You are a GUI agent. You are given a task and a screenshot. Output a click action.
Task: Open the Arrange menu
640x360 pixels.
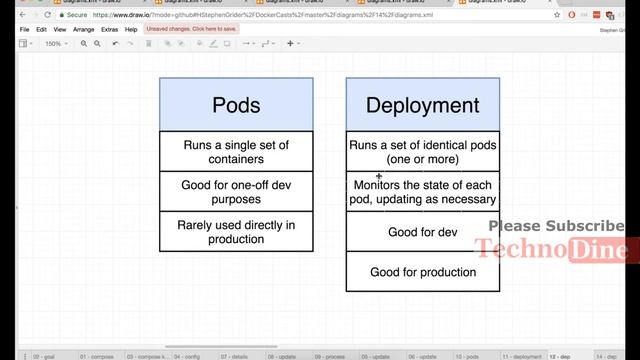[84, 29]
